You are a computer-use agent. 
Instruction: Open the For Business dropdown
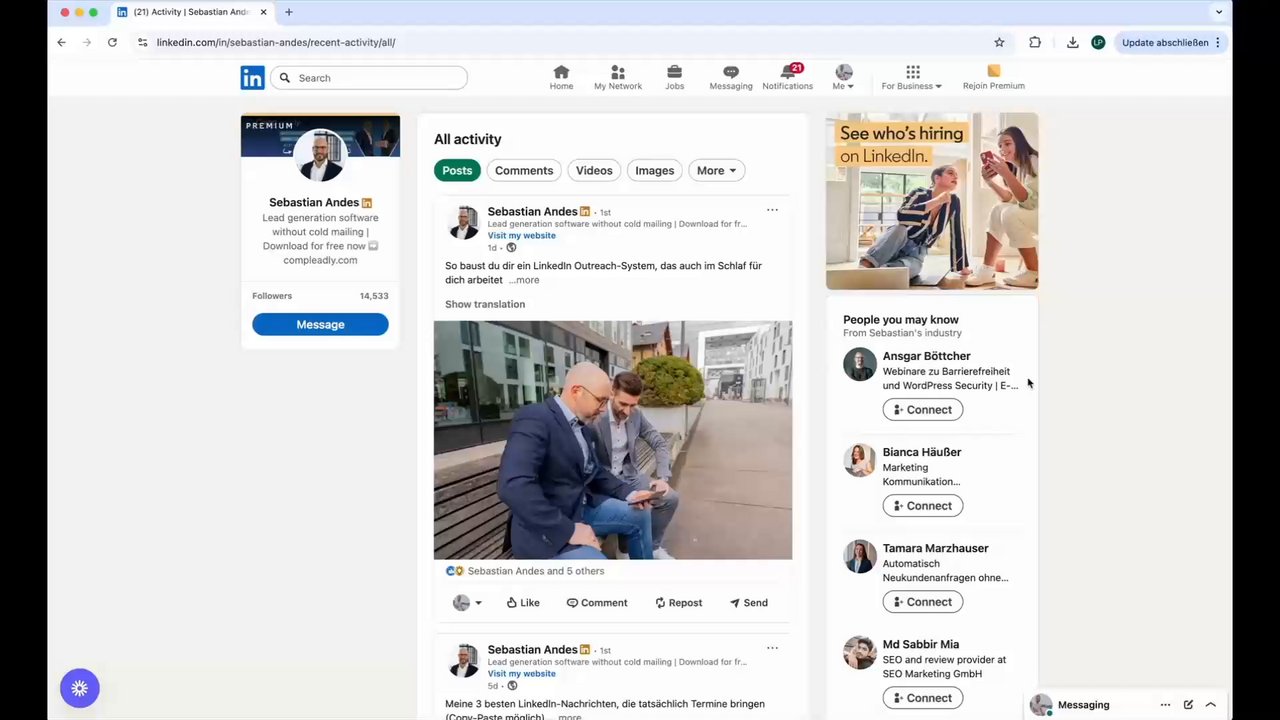click(911, 78)
